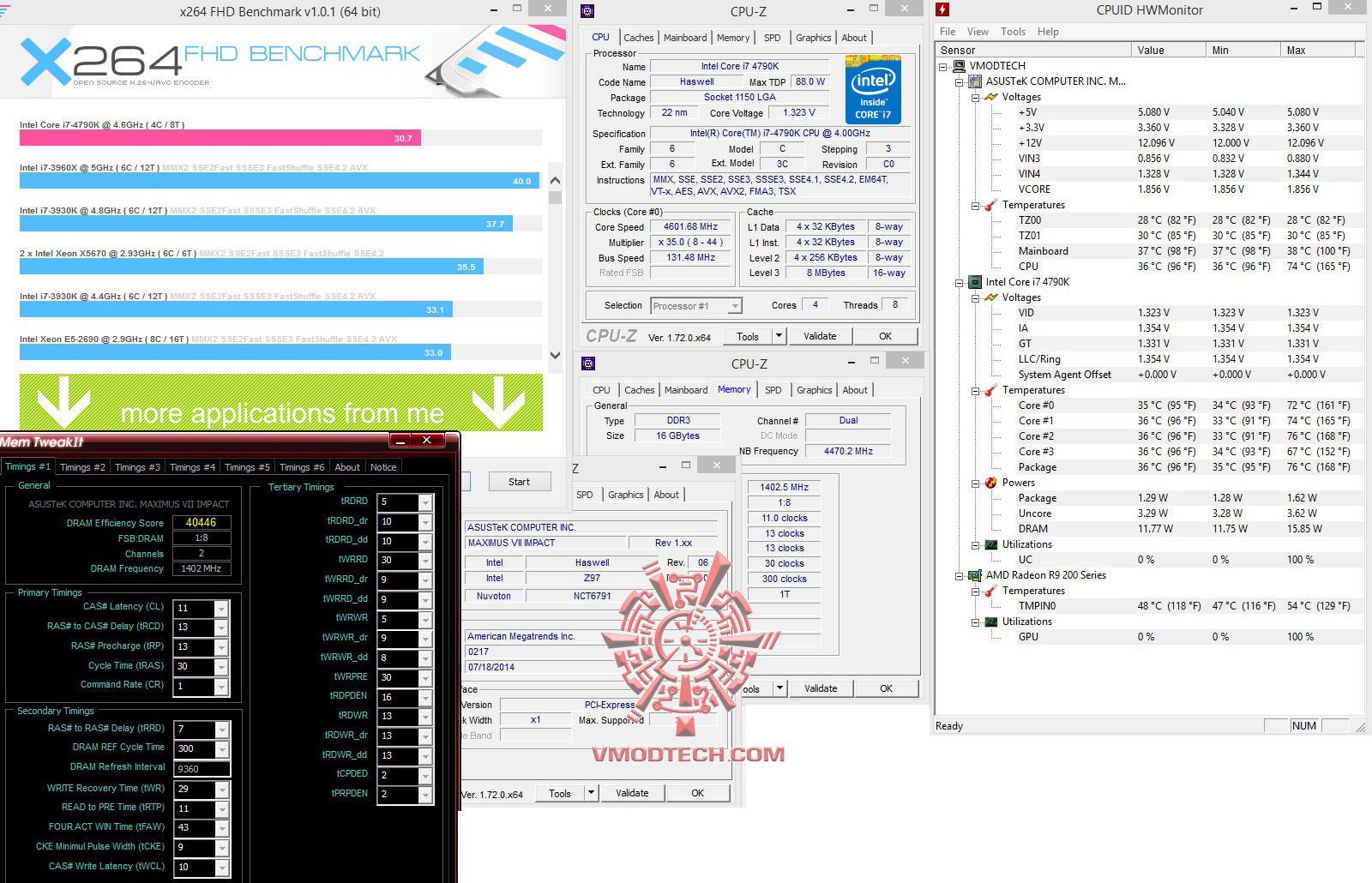Click the Max column header in HWMonitor
Screen dimensions: 1372x883
click(1318, 51)
